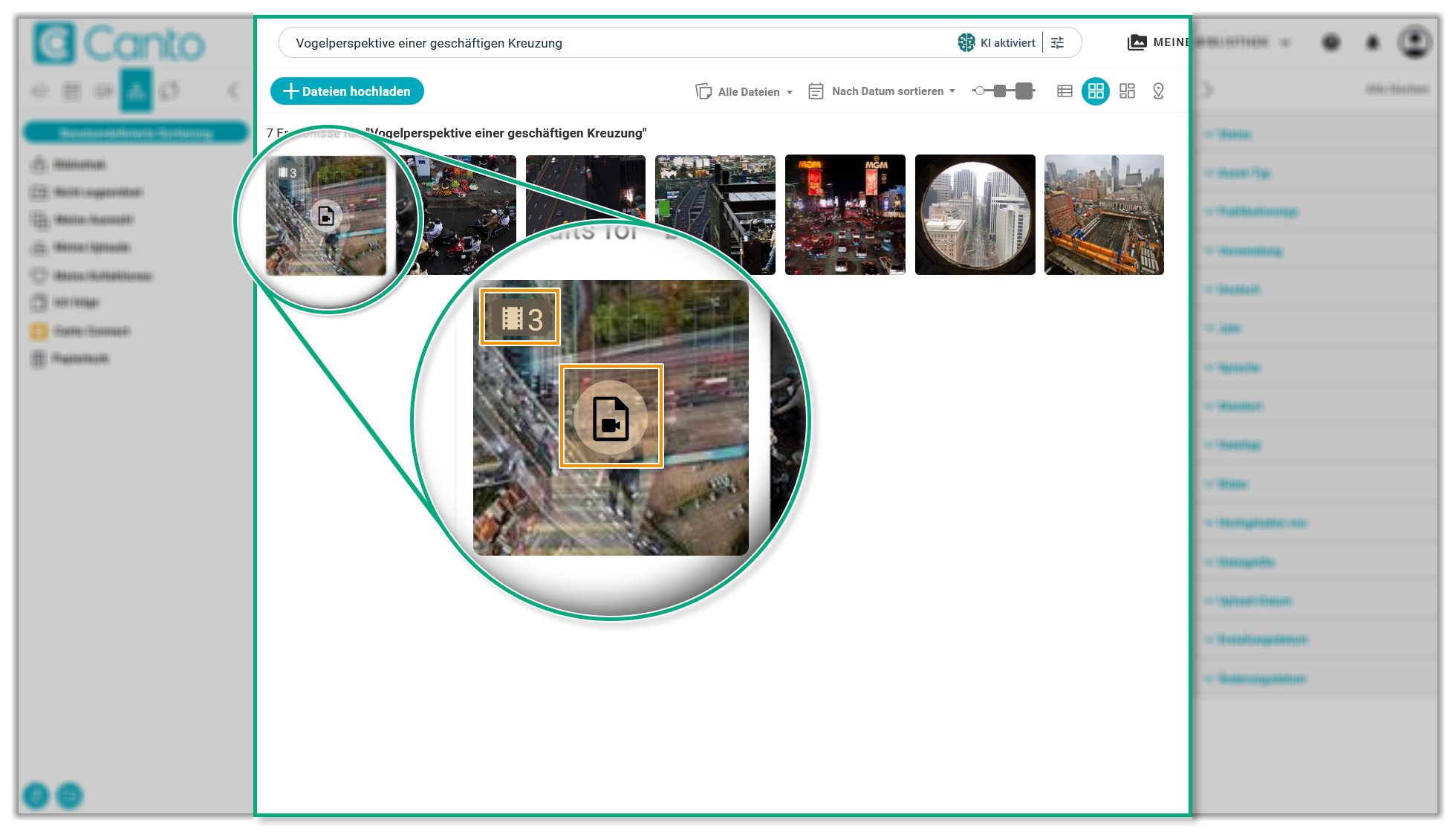Open the search filter settings icon

[1057, 43]
